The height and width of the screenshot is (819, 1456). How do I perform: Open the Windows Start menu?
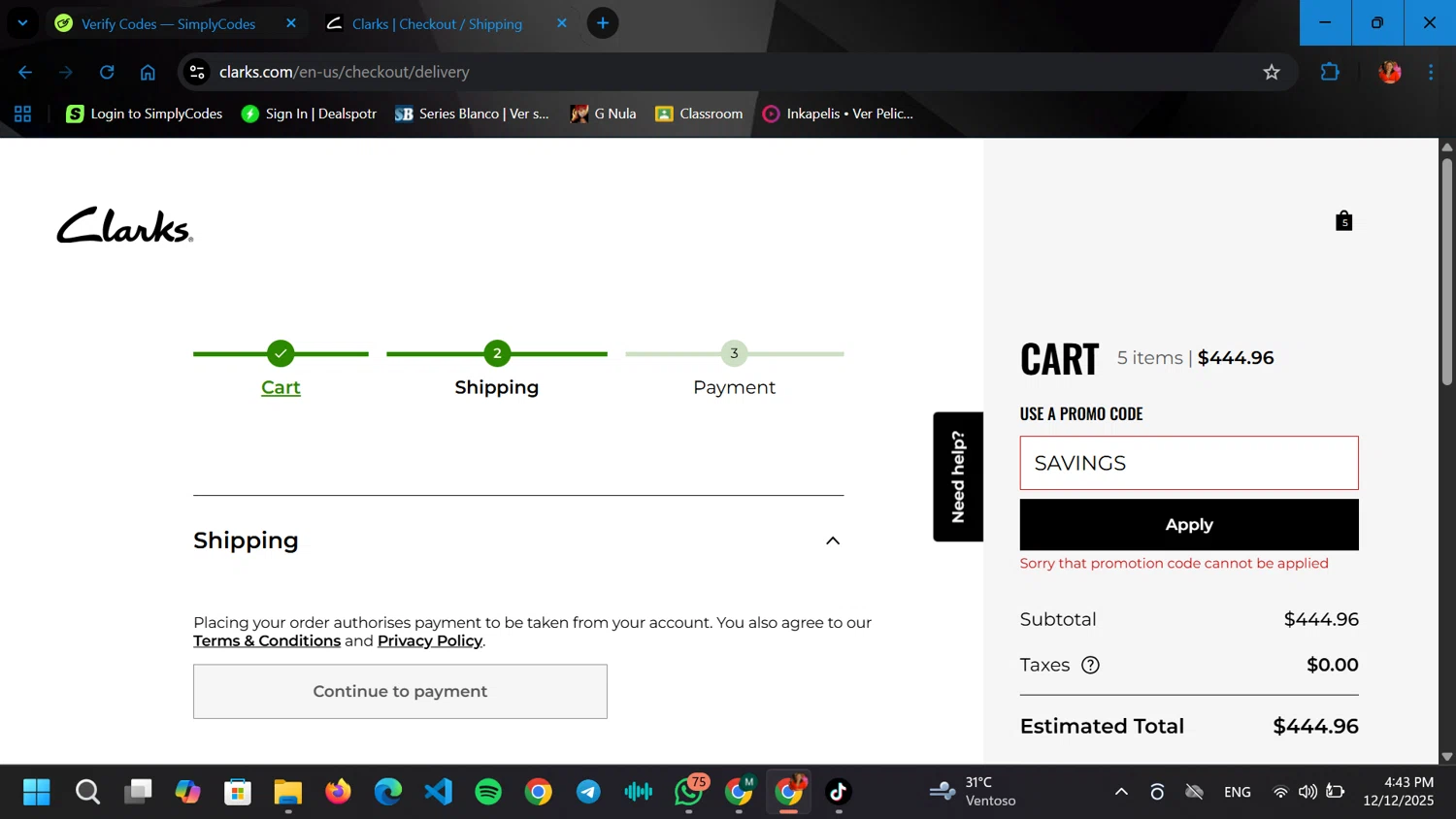click(x=36, y=792)
